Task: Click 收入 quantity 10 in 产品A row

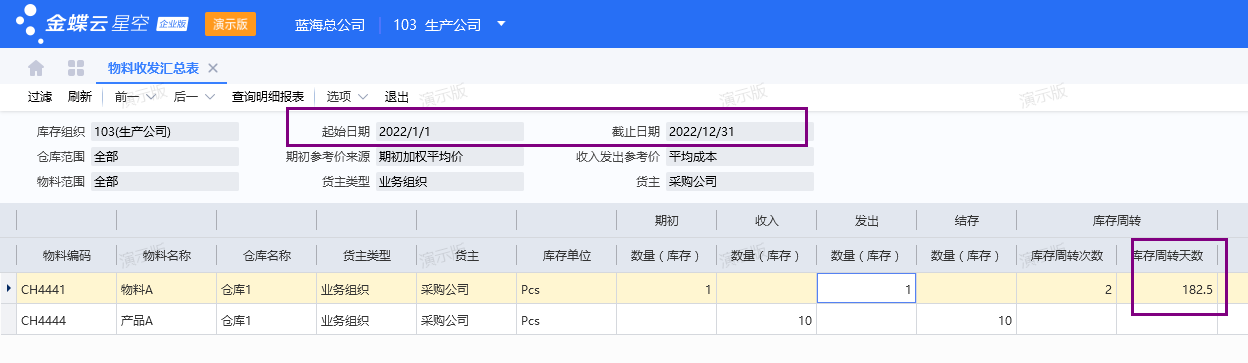Action: (767, 321)
